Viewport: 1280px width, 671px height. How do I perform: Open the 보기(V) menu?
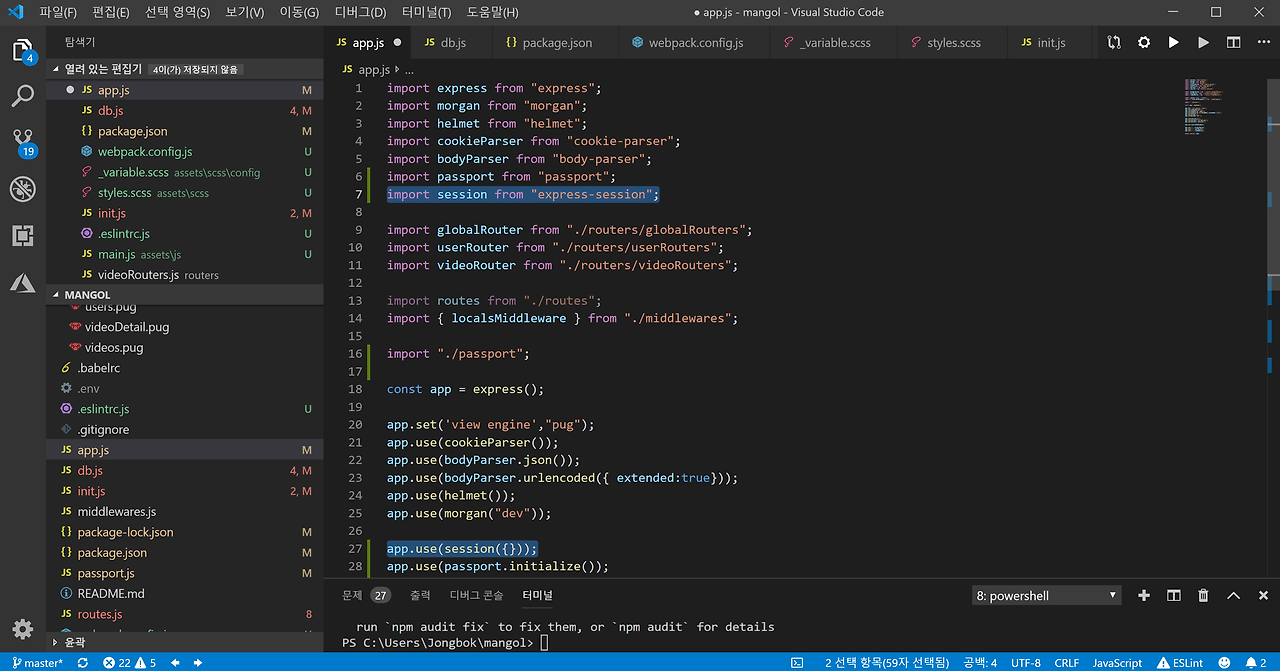click(x=245, y=12)
